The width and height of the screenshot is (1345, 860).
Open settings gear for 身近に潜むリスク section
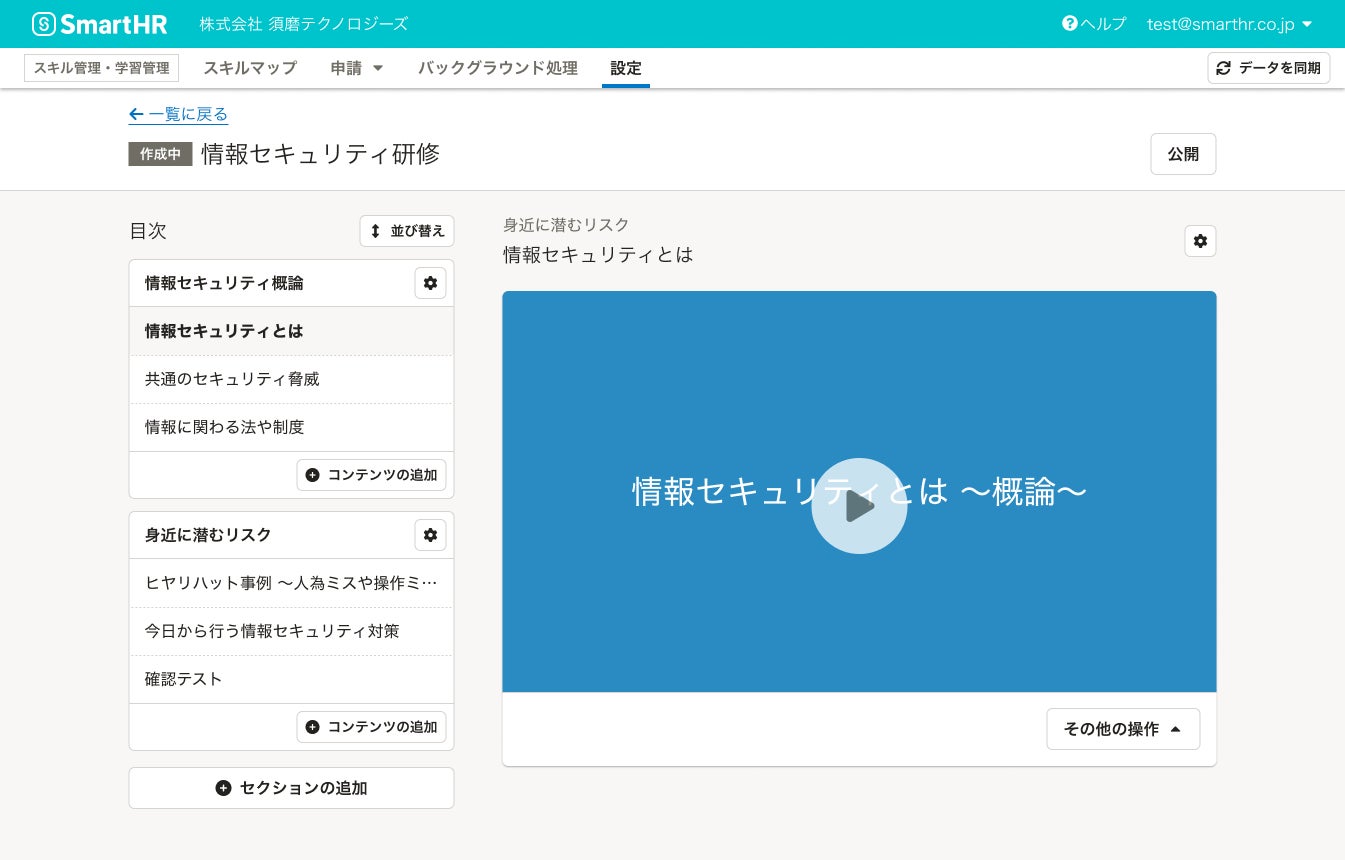(430, 535)
